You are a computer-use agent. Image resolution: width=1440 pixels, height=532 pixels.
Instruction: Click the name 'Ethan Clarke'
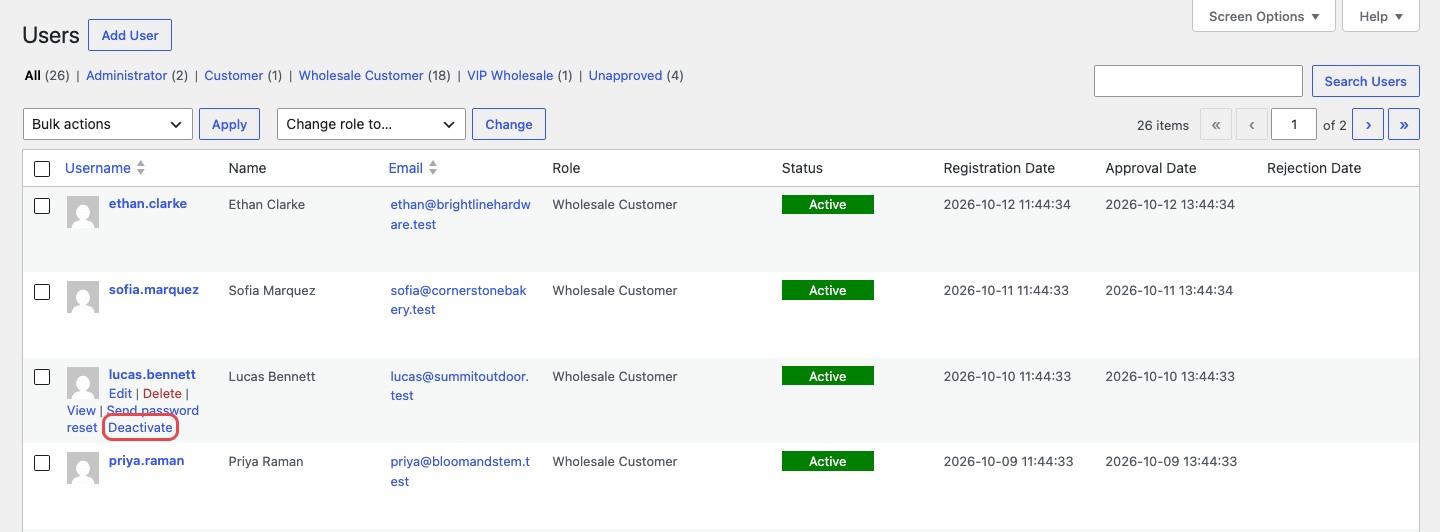coord(267,204)
